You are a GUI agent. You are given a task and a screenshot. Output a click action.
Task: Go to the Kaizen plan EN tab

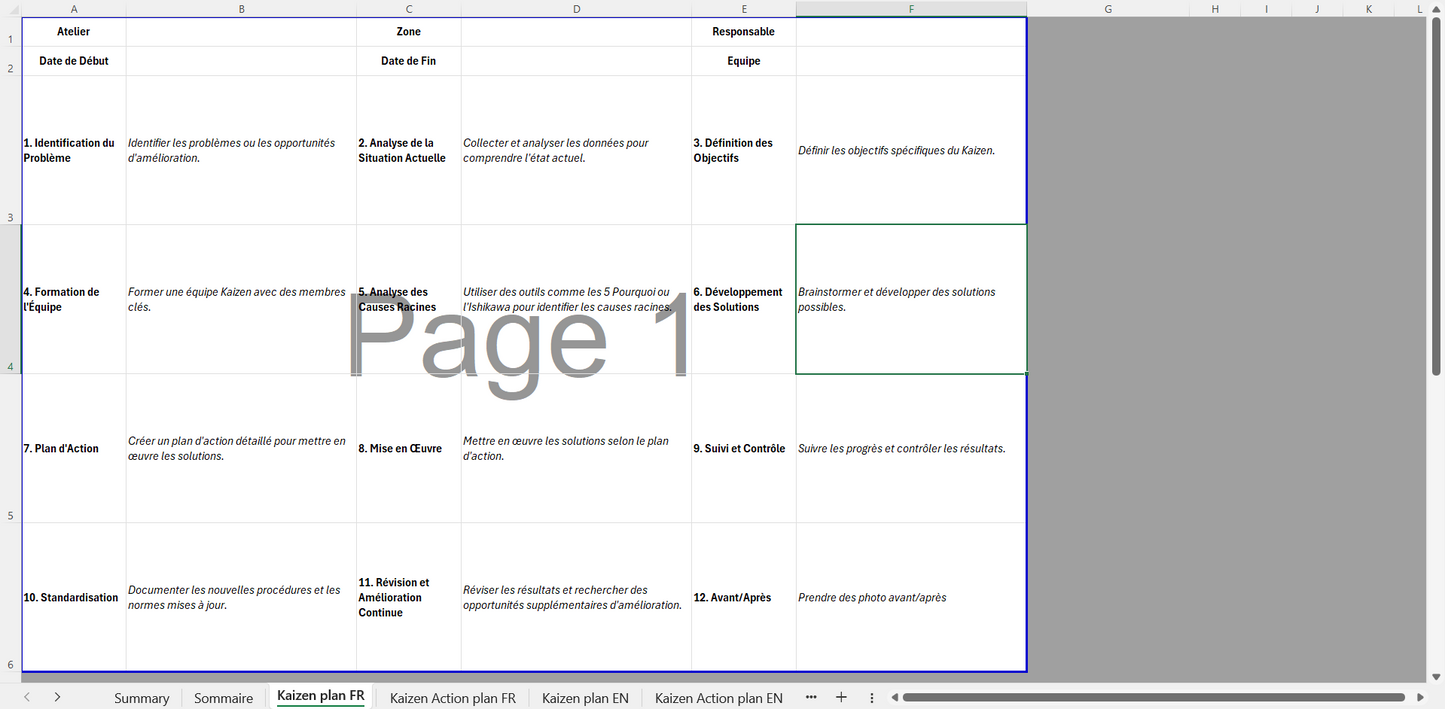coord(585,698)
